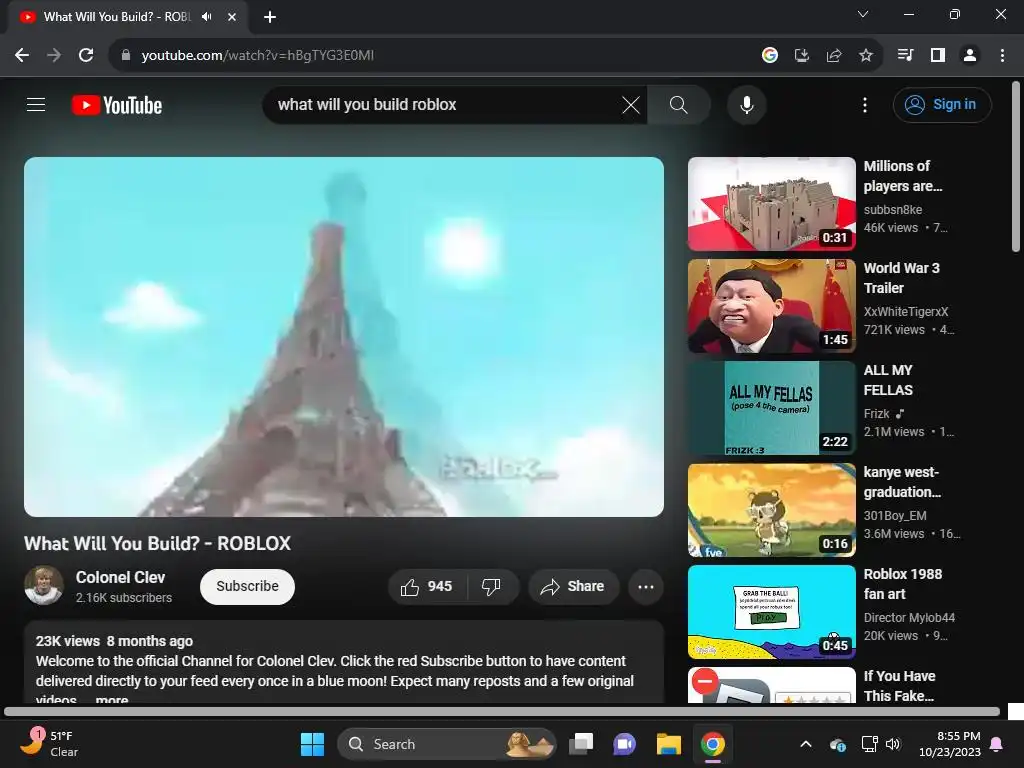The height and width of the screenshot is (768, 1024).
Task: Select the What Will You Build tab
Action: (x=118, y=17)
